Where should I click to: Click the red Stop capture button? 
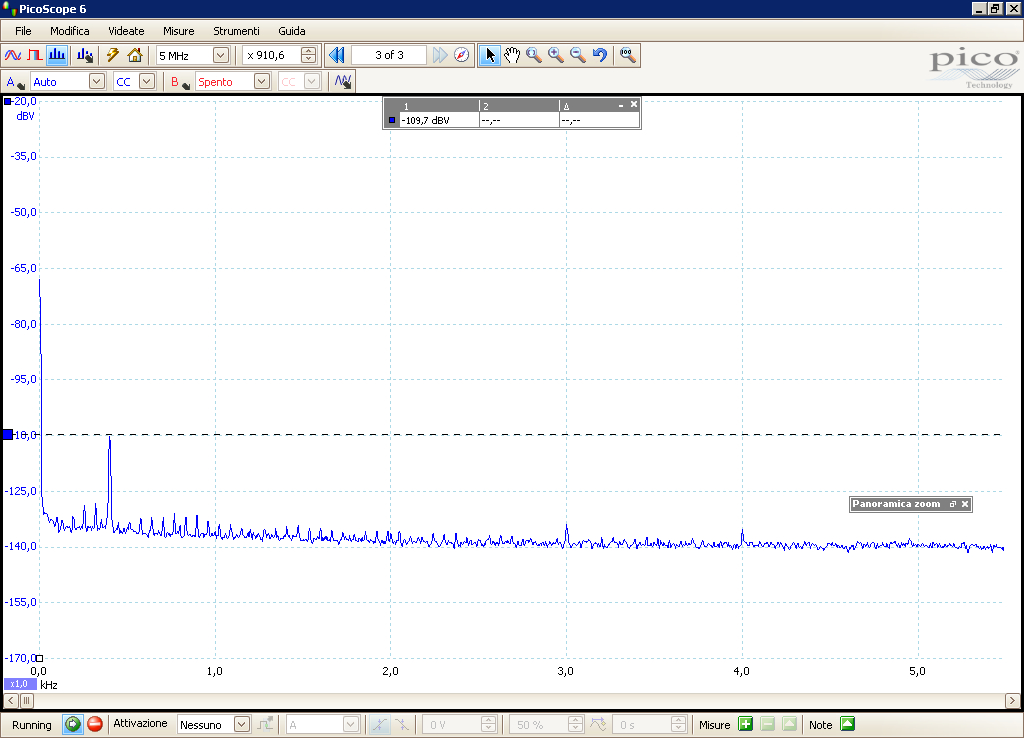pos(95,724)
